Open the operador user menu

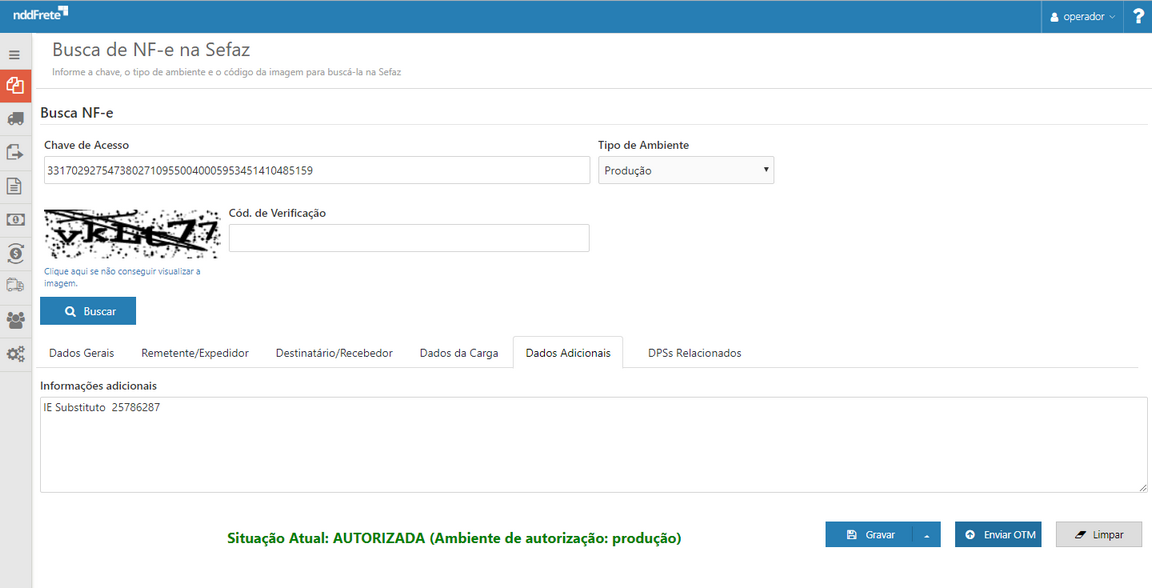1082,16
